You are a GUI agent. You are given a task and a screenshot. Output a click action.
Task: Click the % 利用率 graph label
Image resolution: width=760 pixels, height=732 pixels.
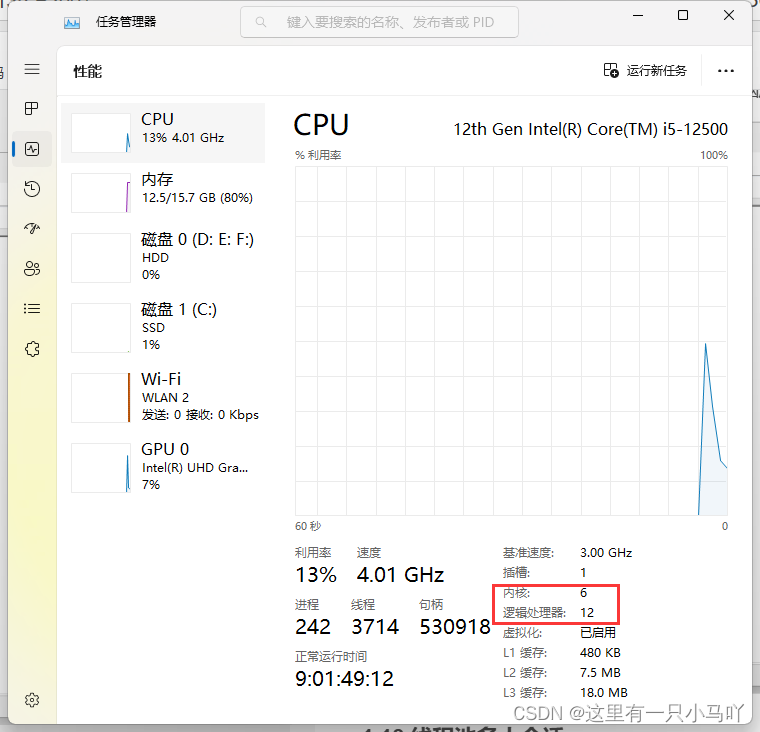tap(318, 155)
